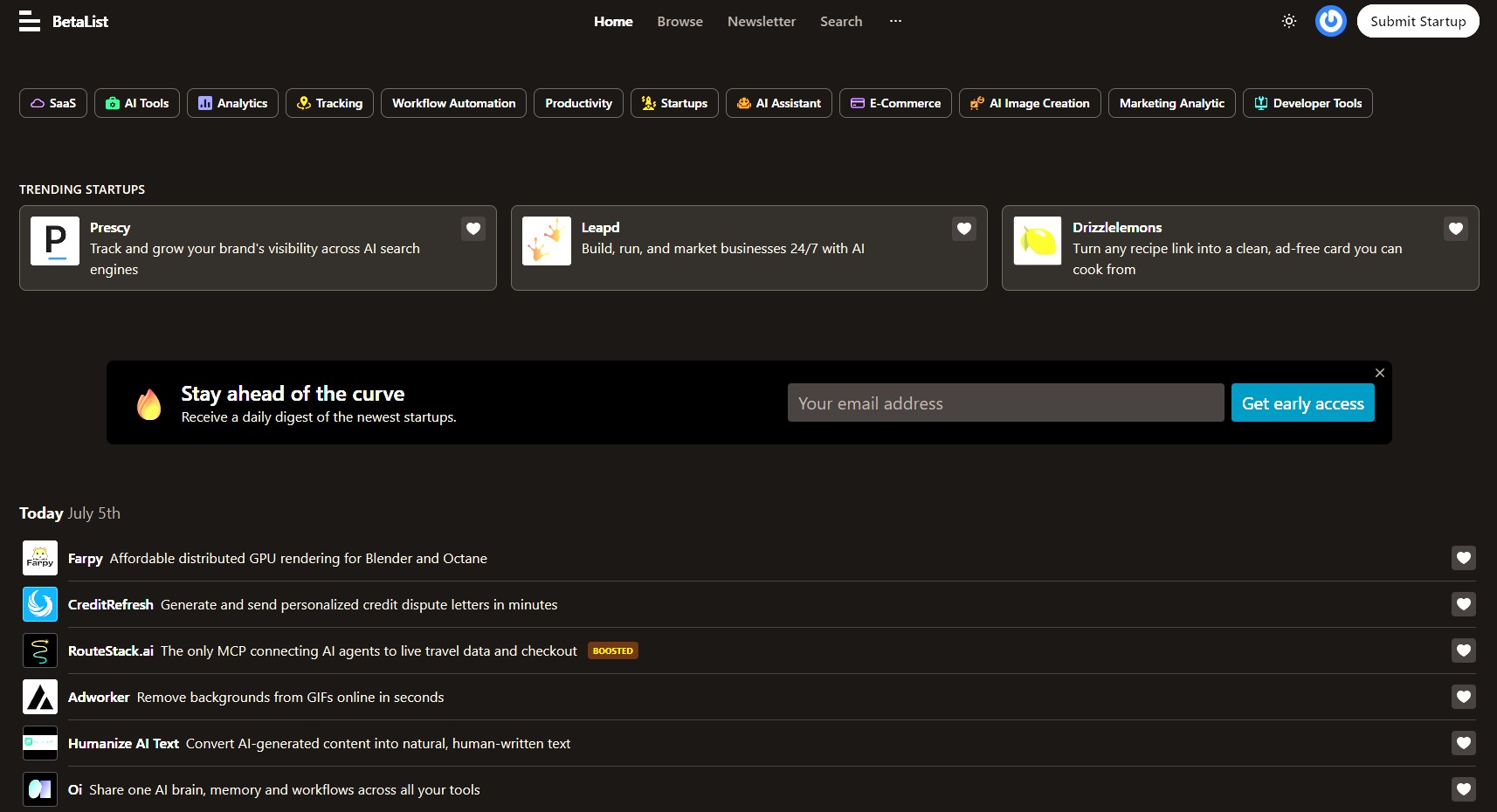Like the Prescy trending startup
The height and width of the screenshot is (812, 1497).
(x=473, y=229)
